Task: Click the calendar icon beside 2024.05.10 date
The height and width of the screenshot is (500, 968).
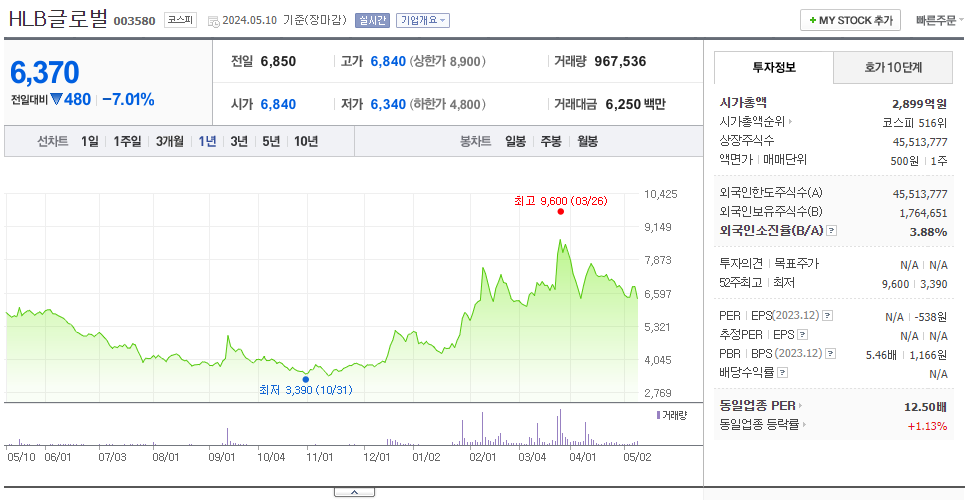Action: coord(214,21)
